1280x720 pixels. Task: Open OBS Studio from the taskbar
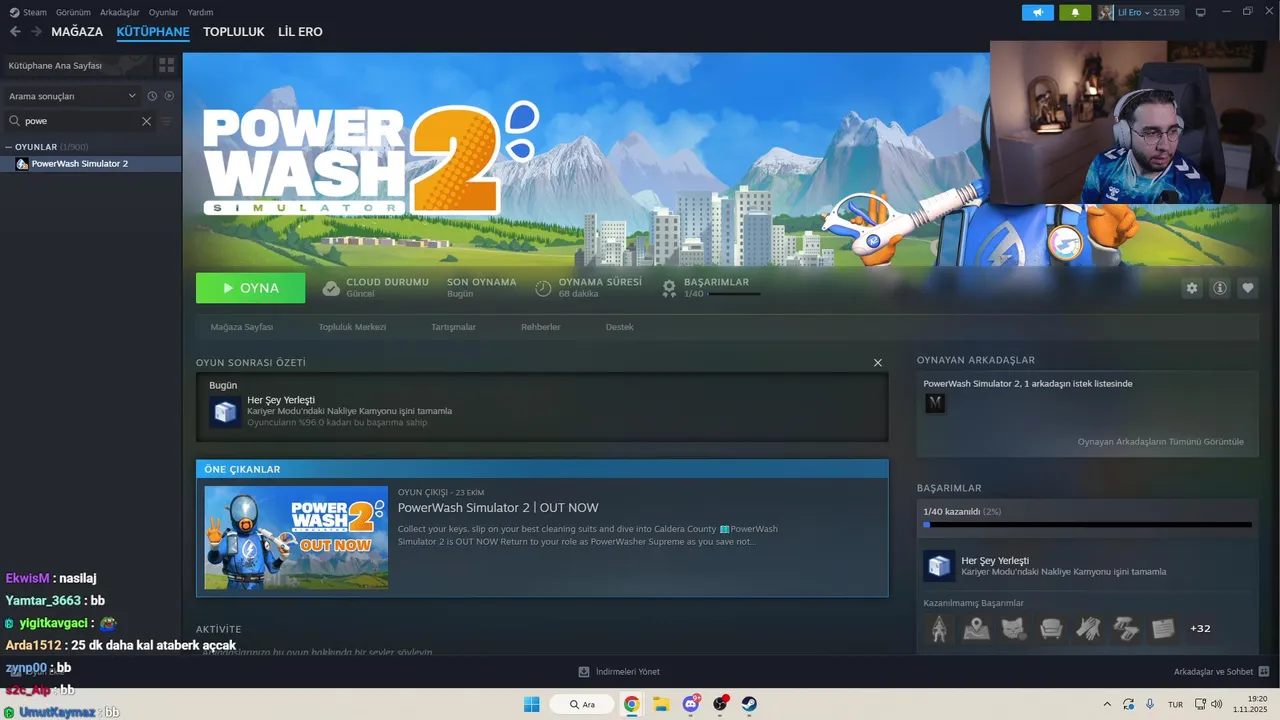[720, 704]
